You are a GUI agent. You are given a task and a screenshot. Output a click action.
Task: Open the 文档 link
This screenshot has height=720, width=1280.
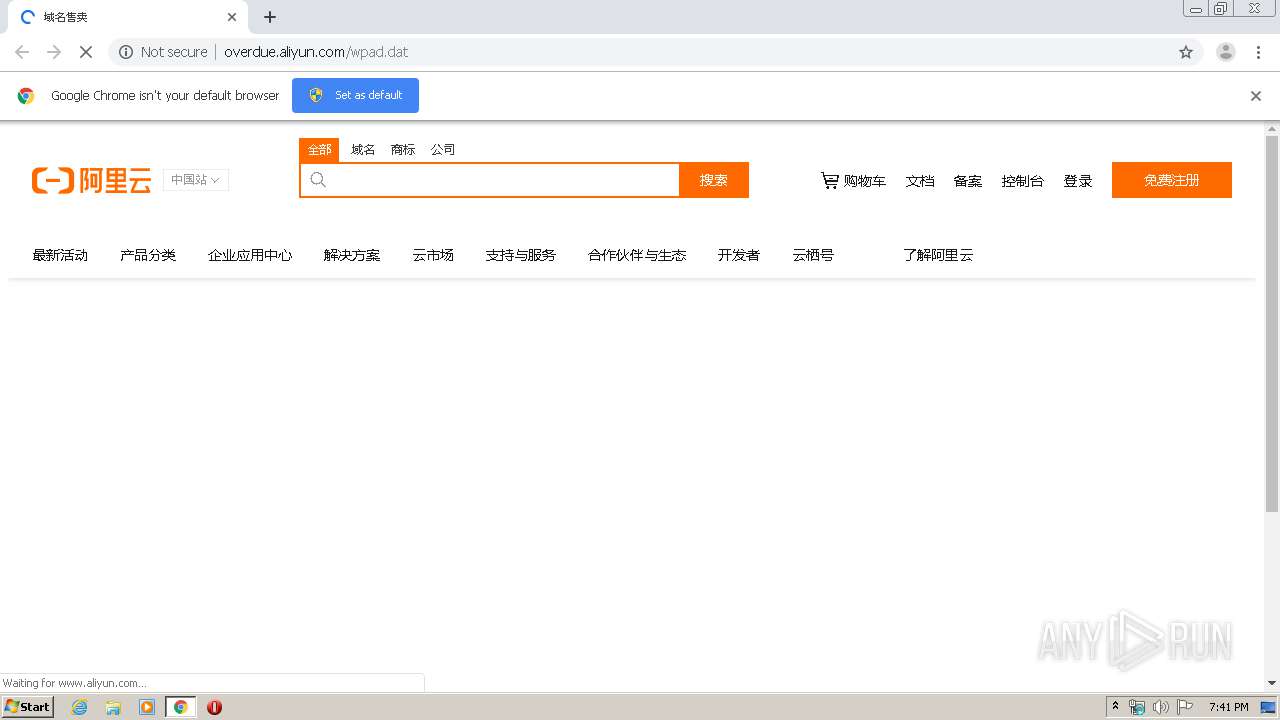920,181
